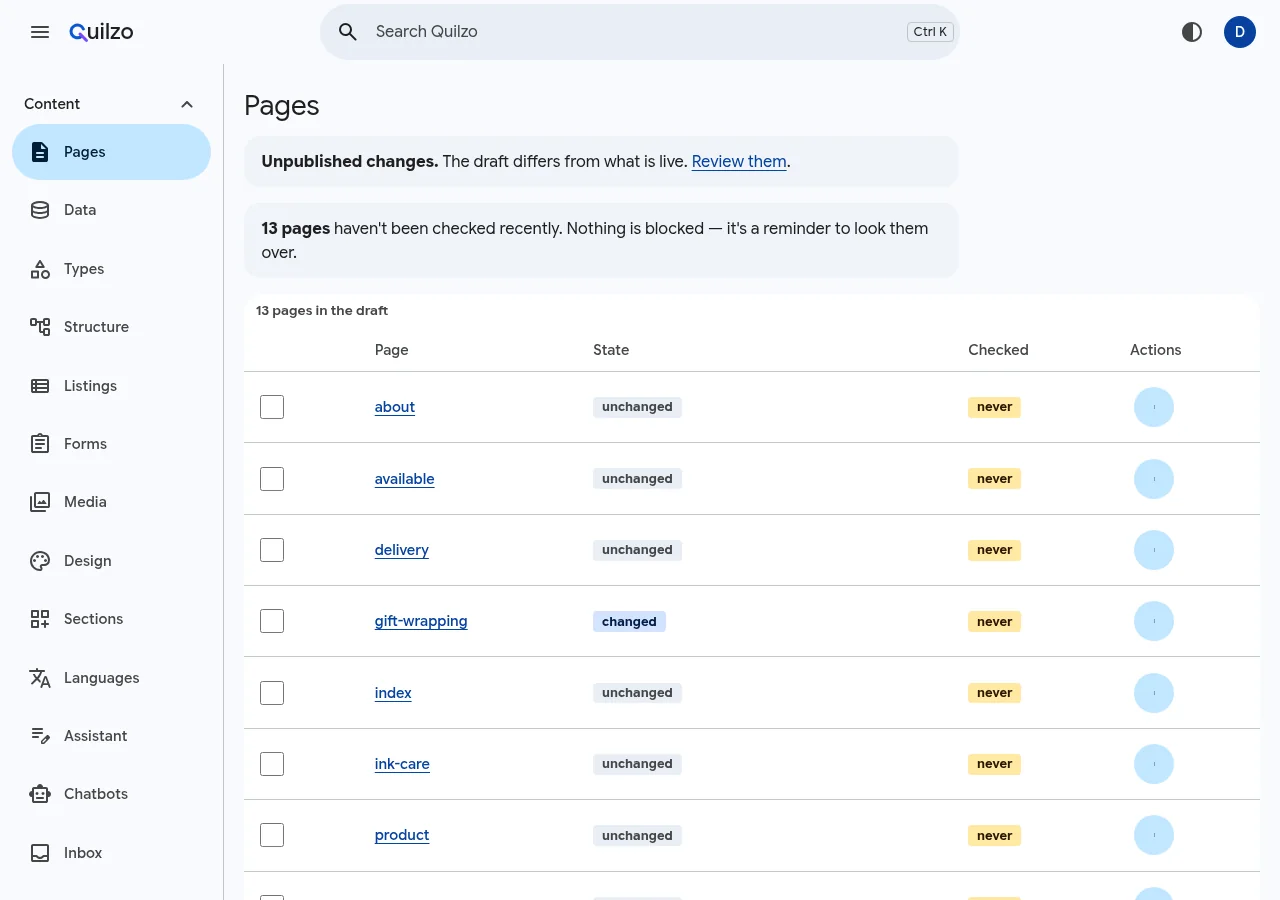The width and height of the screenshot is (1280, 900).
Task: Check the product page checkbox
Action: (x=272, y=835)
